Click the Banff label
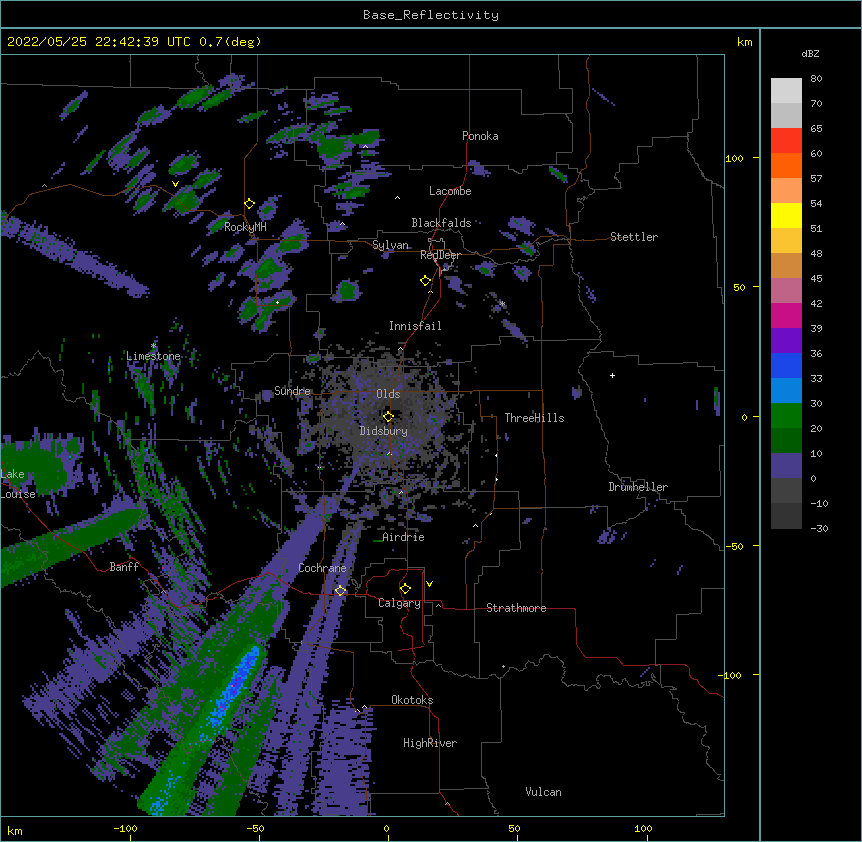Viewport: 862px width, 842px height. [x=124, y=567]
